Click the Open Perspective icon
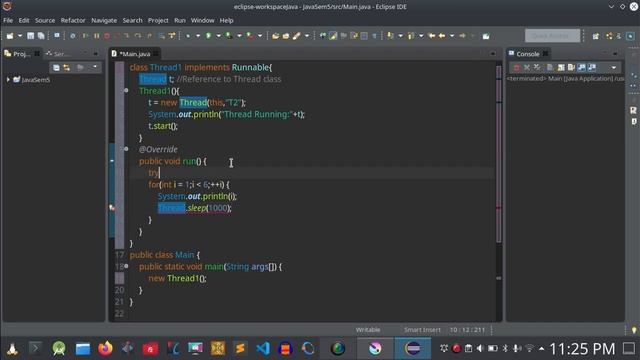Screen dimensions: 640x360 coord(596,36)
